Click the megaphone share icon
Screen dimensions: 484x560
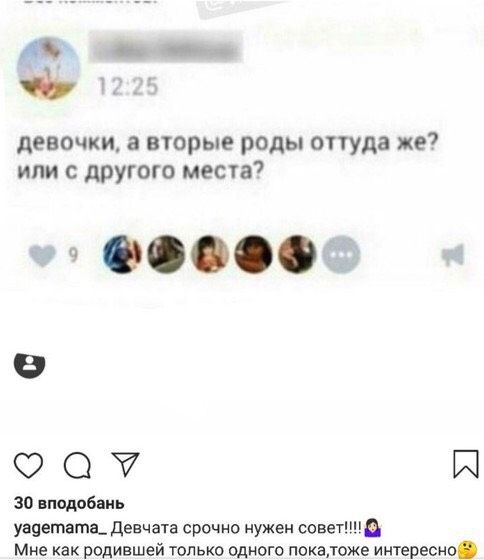[453, 255]
